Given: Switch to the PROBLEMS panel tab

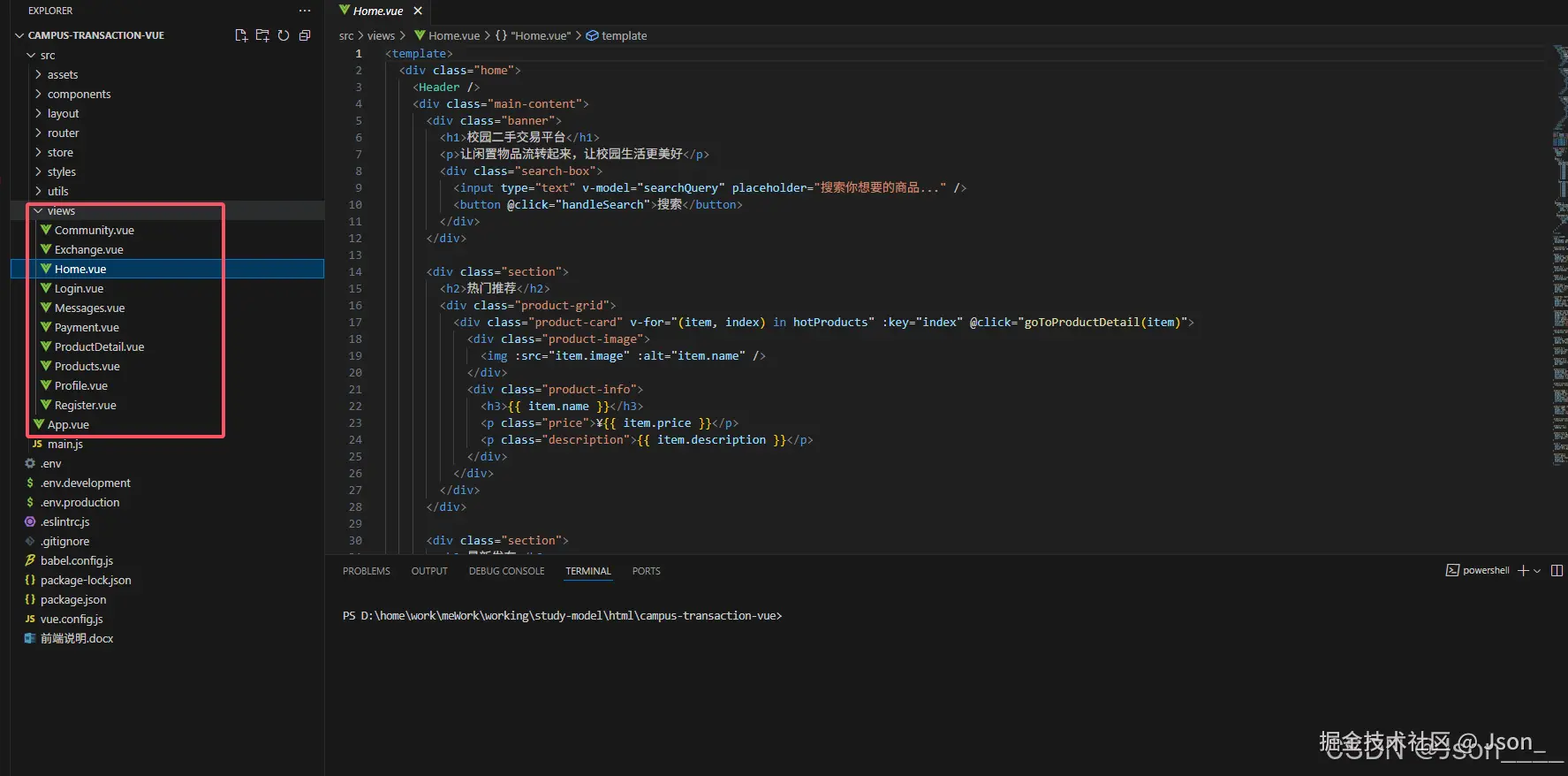Looking at the screenshot, I should [x=367, y=571].
